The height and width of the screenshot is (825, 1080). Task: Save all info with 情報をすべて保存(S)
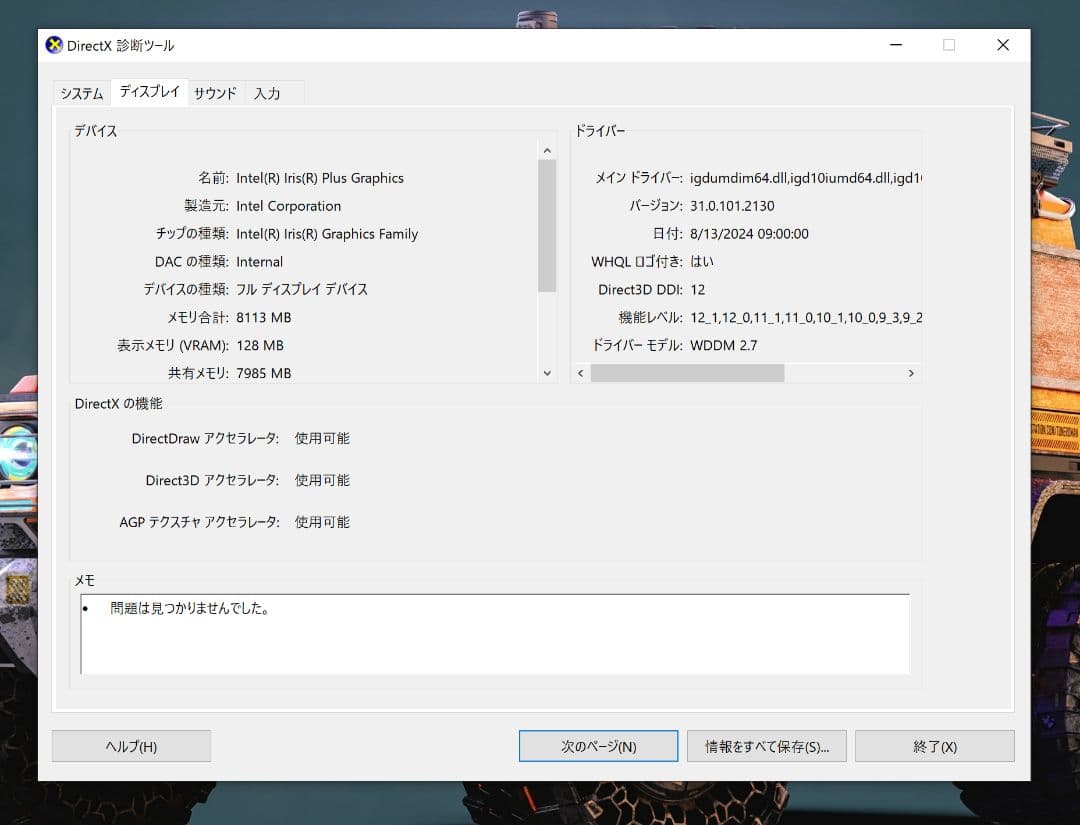pos(766,745)
